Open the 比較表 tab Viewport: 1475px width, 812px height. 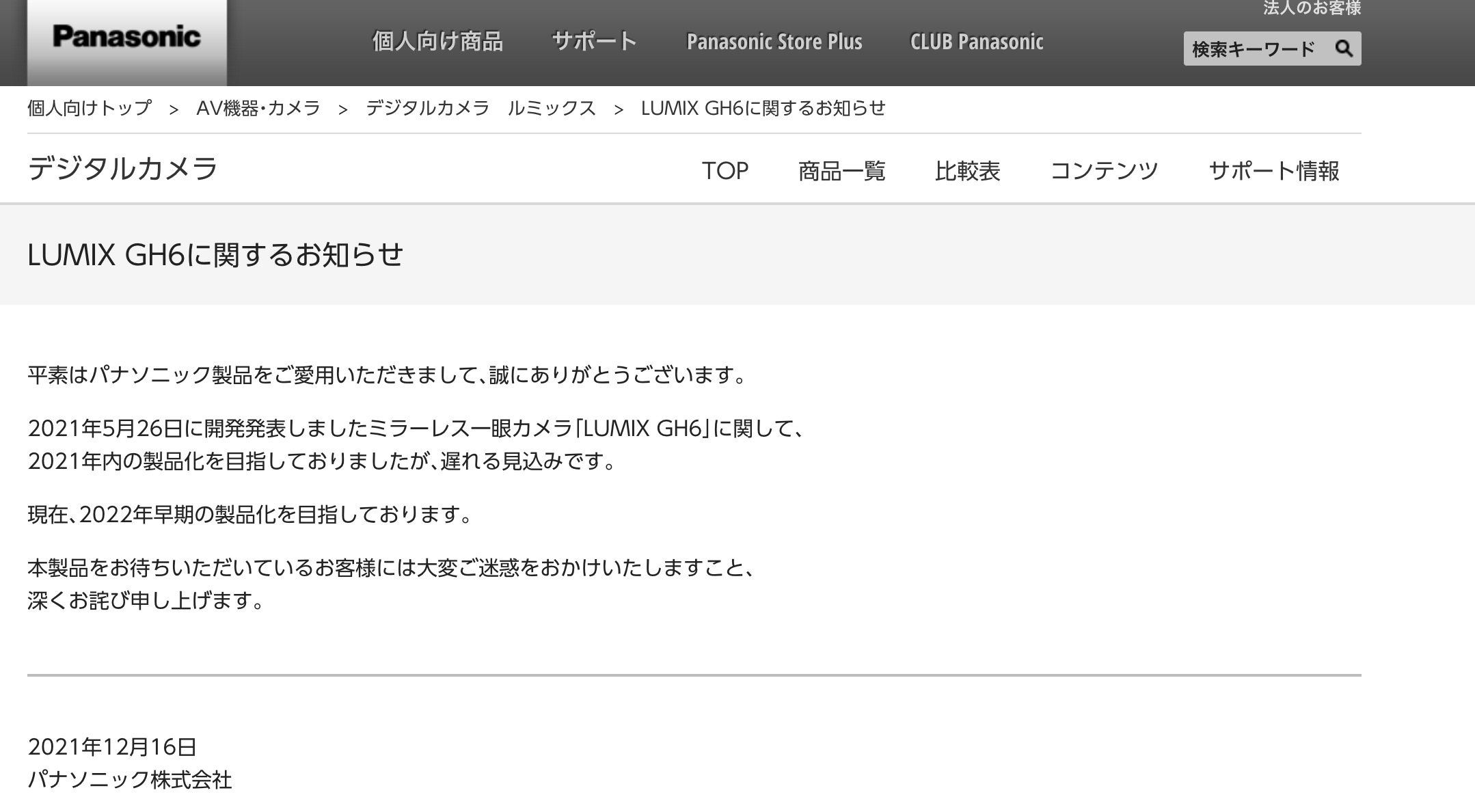[x=968, y=170]
